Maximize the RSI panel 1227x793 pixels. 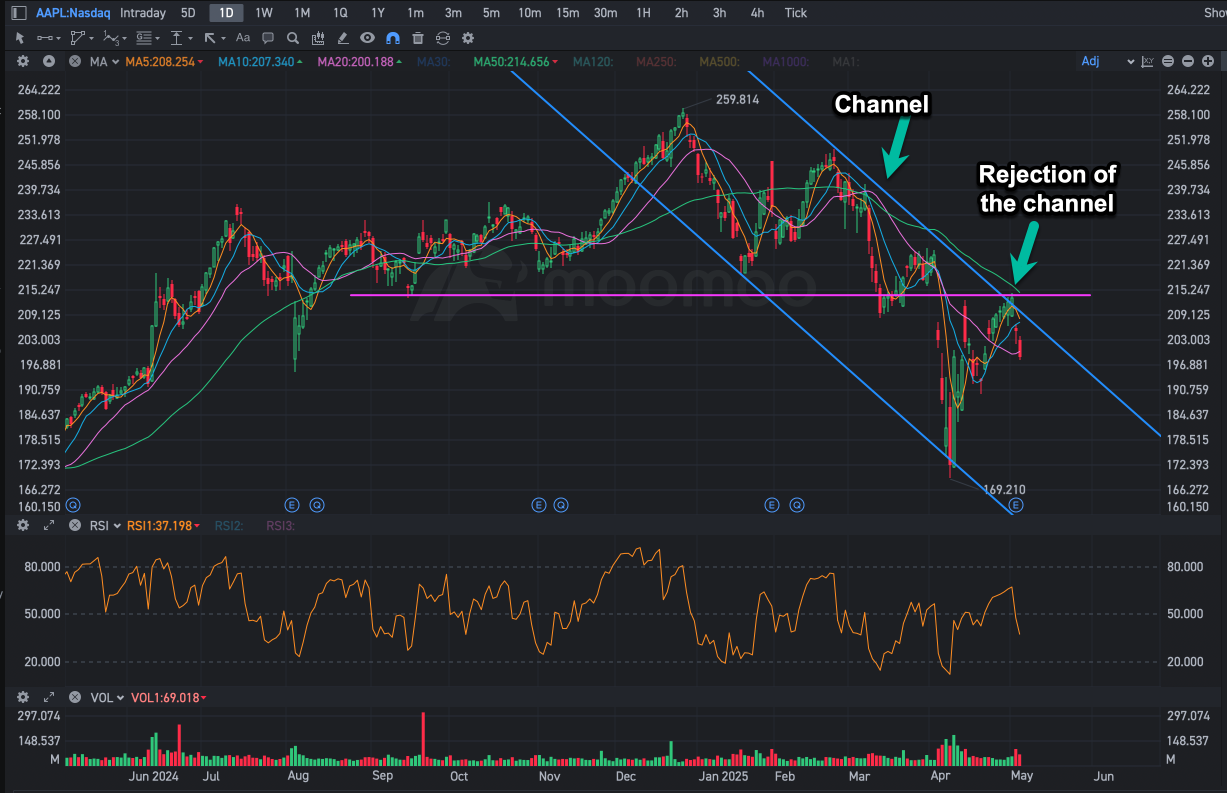48,525
